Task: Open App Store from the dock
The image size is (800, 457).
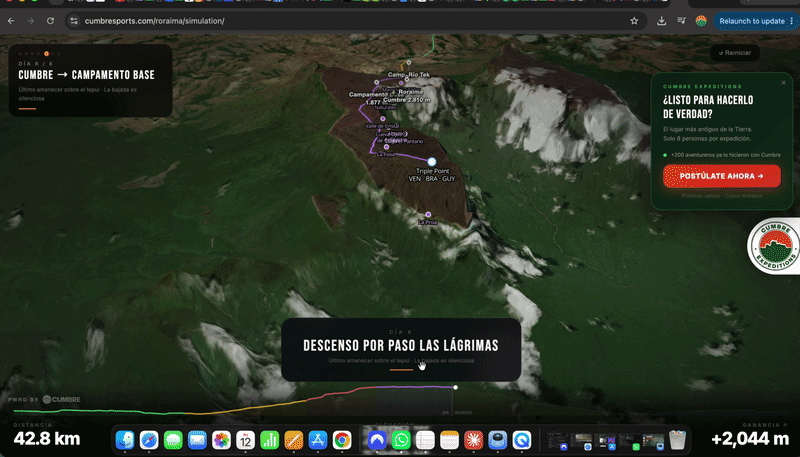Action: point(317,440)
